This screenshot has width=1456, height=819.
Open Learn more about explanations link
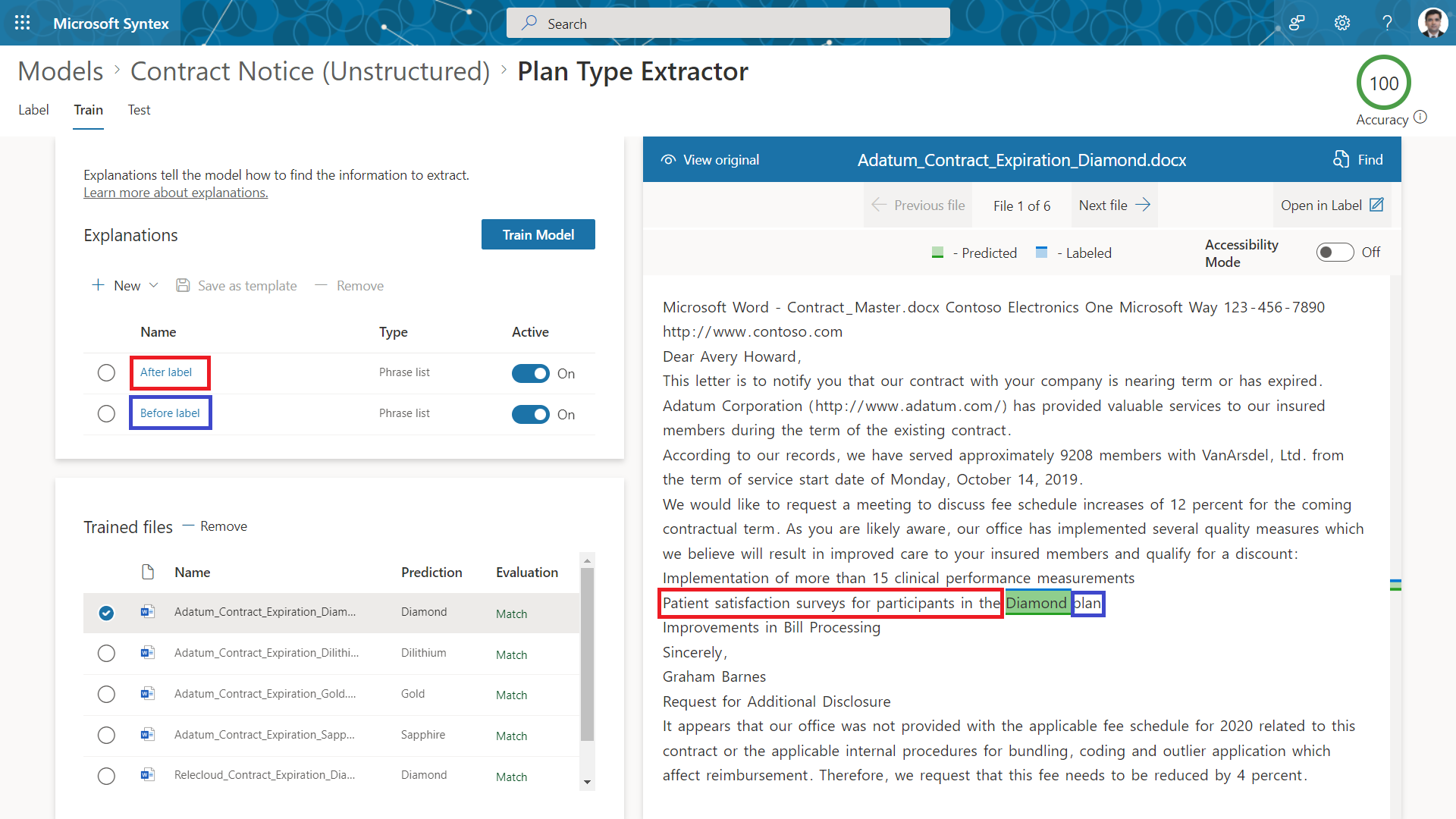pos(175,193)
